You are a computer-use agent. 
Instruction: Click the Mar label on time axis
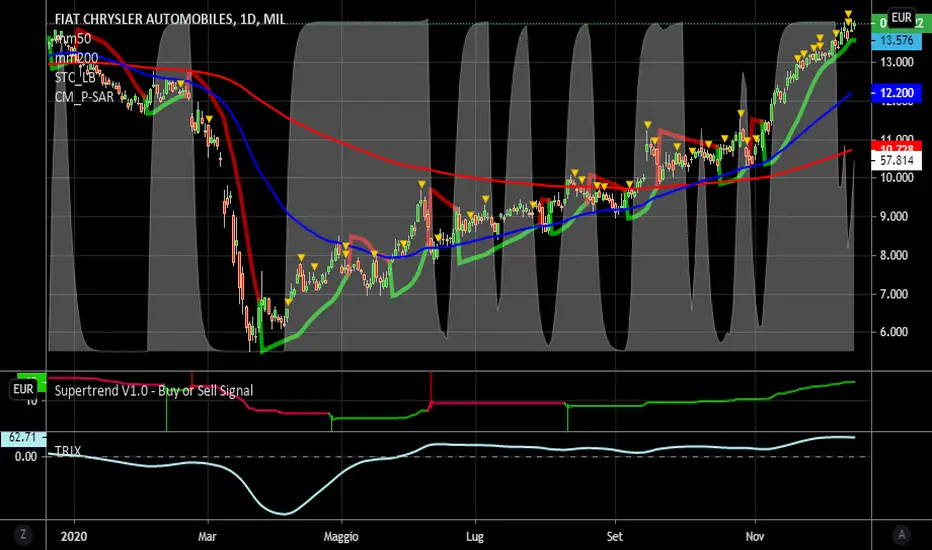(x=207, y=536)
